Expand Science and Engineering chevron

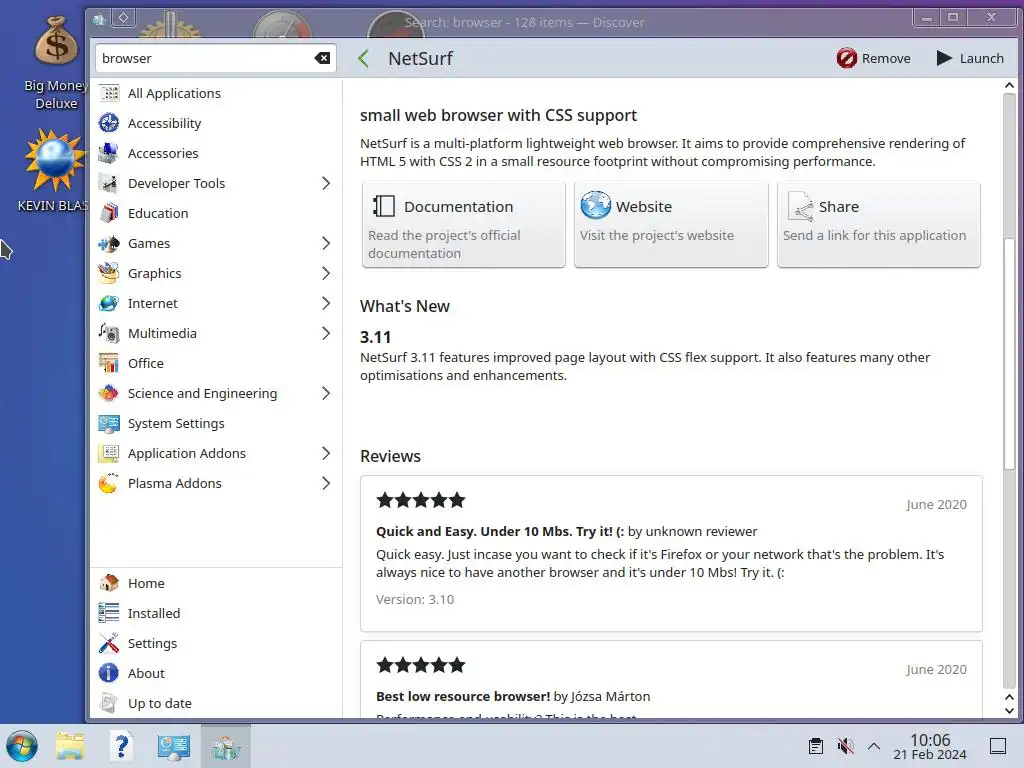tap(326, 394)
